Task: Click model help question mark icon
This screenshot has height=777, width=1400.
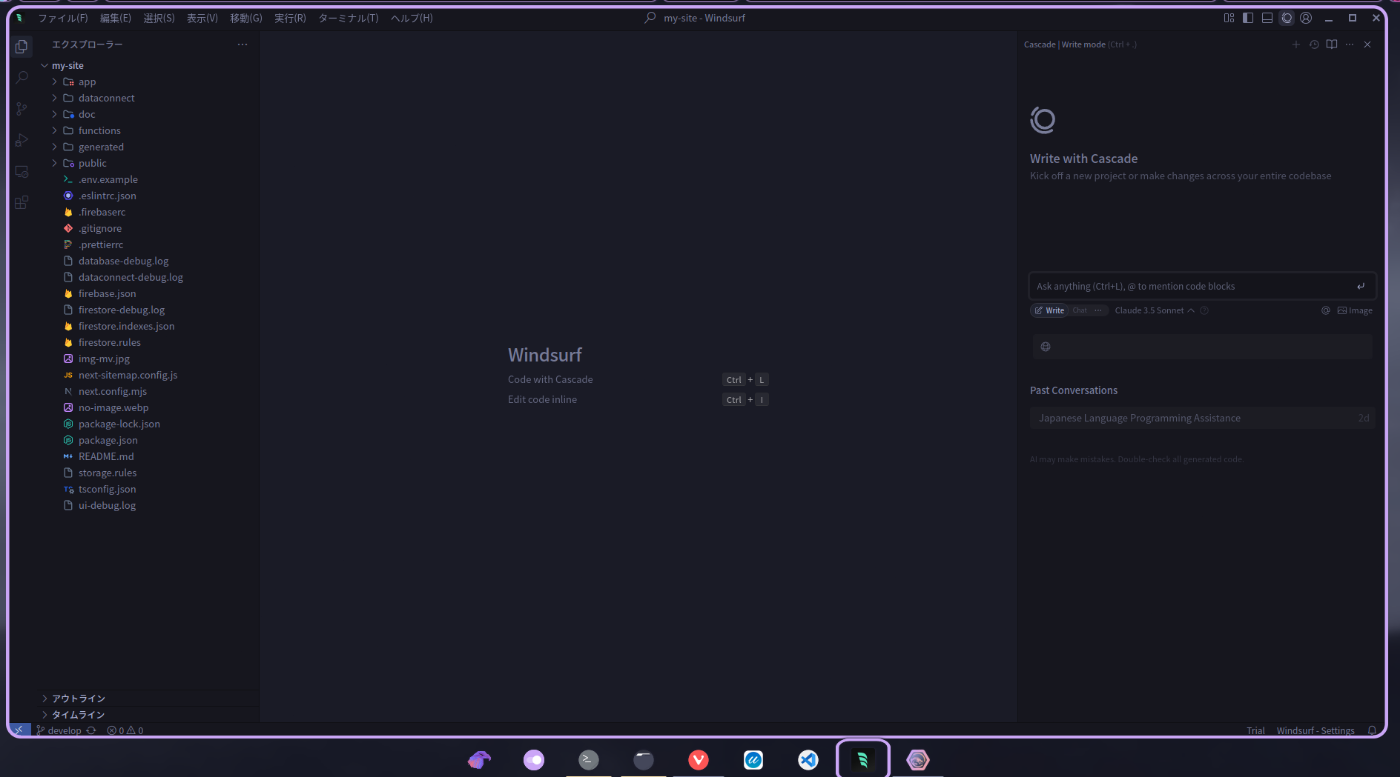Action: 1204,311
